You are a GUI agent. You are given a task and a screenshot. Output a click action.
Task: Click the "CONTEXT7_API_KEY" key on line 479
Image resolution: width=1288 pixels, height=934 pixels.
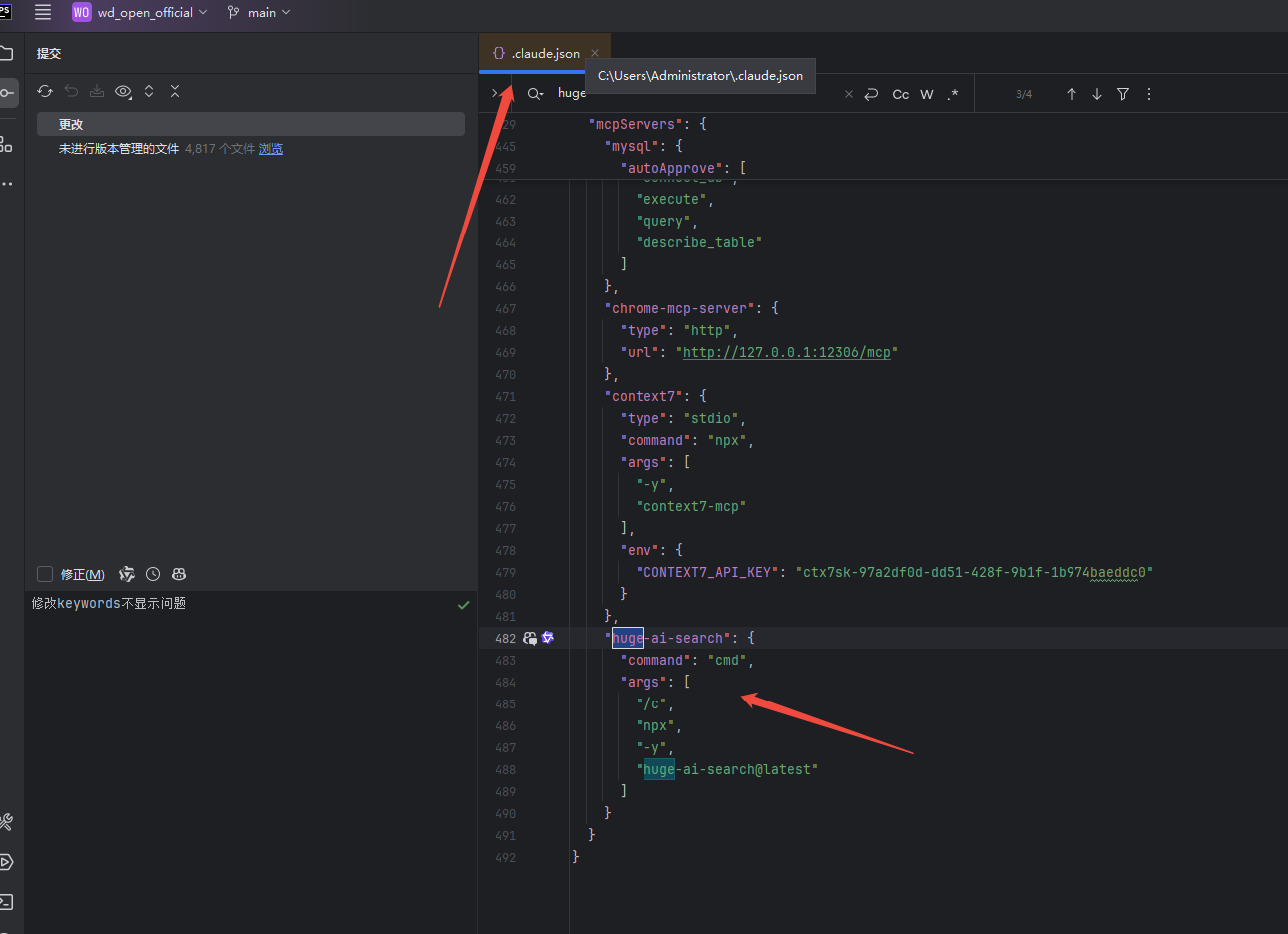coord(707,572)
